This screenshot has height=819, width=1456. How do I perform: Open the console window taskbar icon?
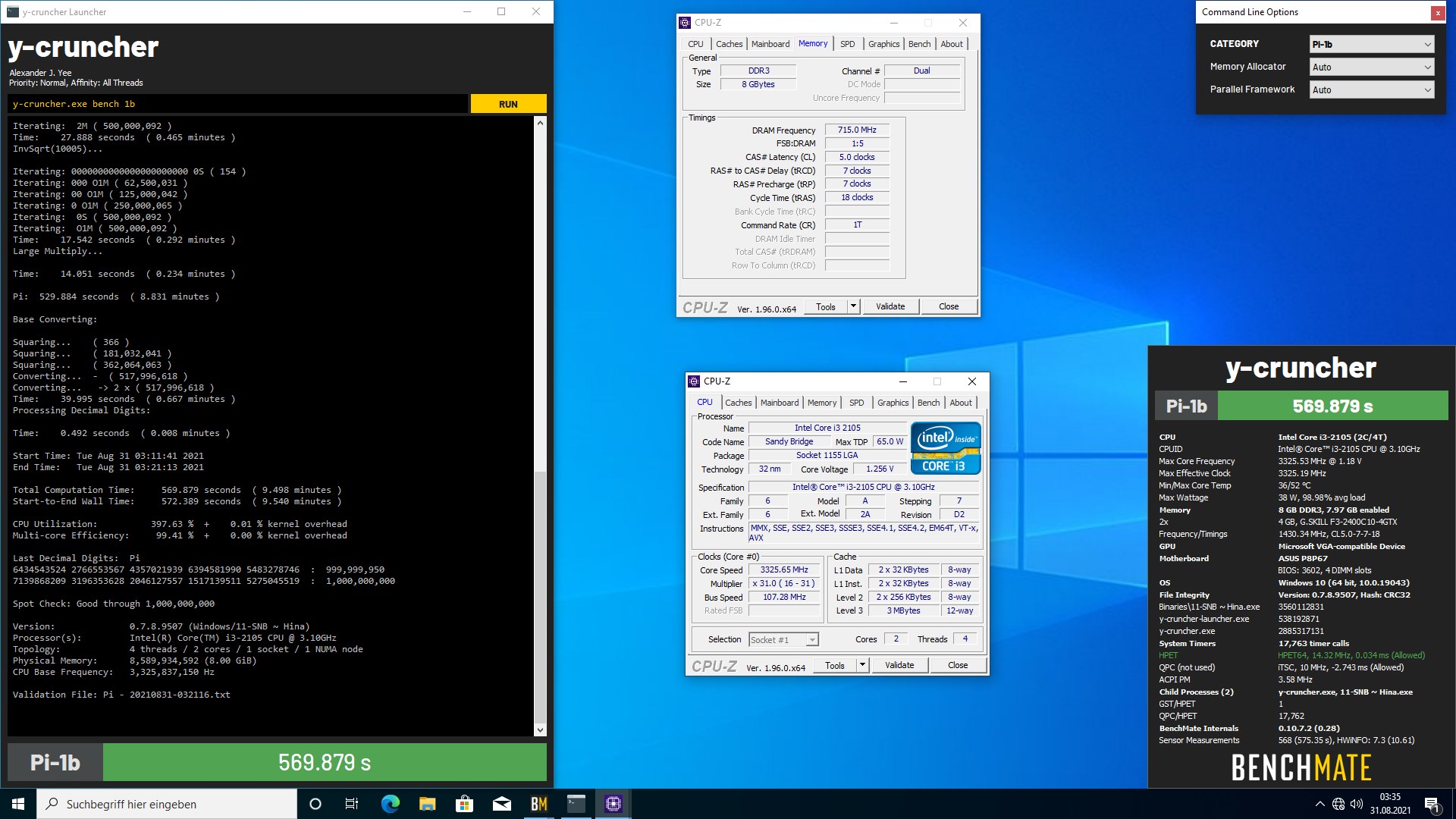[576, 804]
